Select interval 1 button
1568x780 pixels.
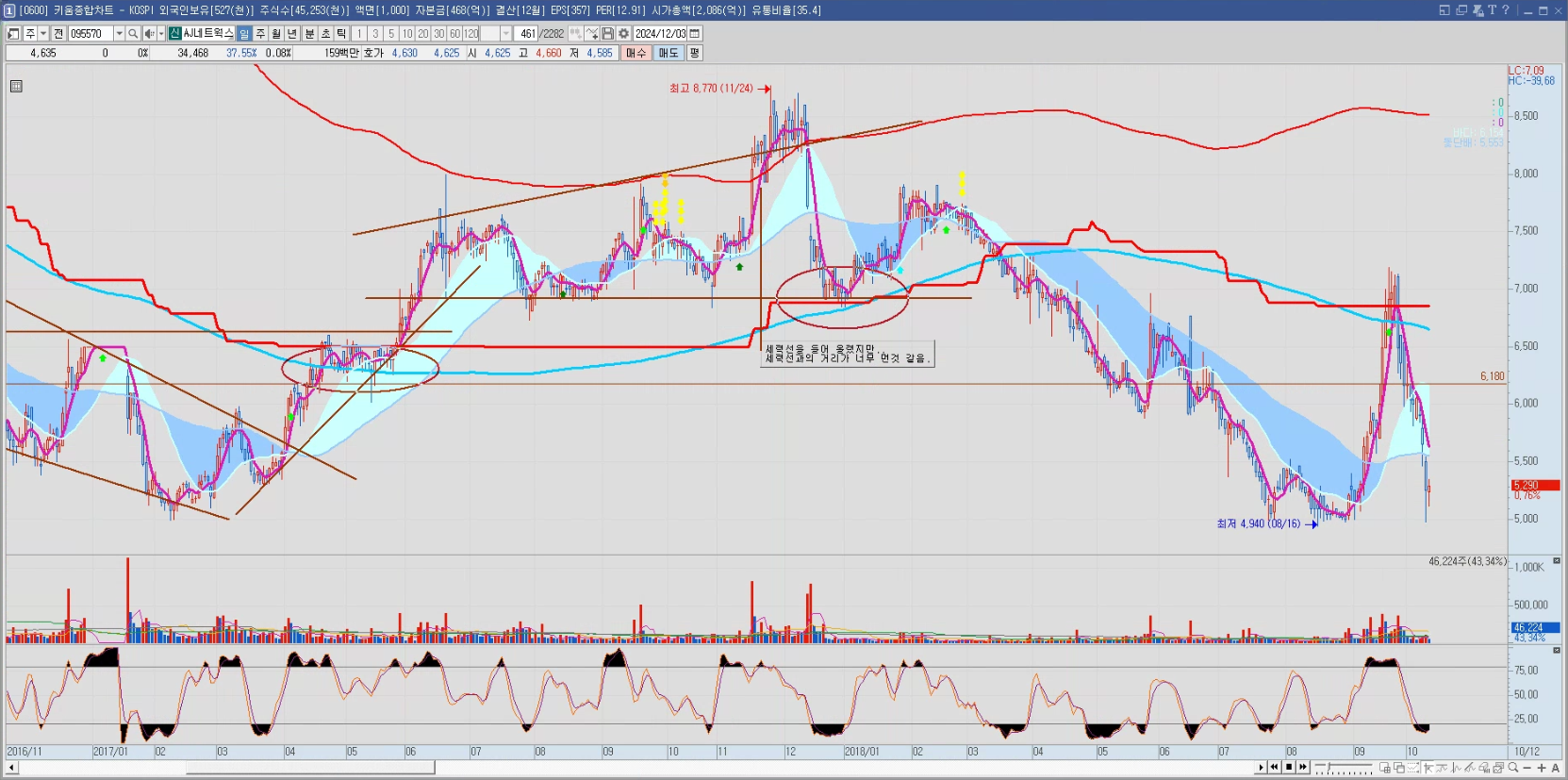tap(359, 33)
